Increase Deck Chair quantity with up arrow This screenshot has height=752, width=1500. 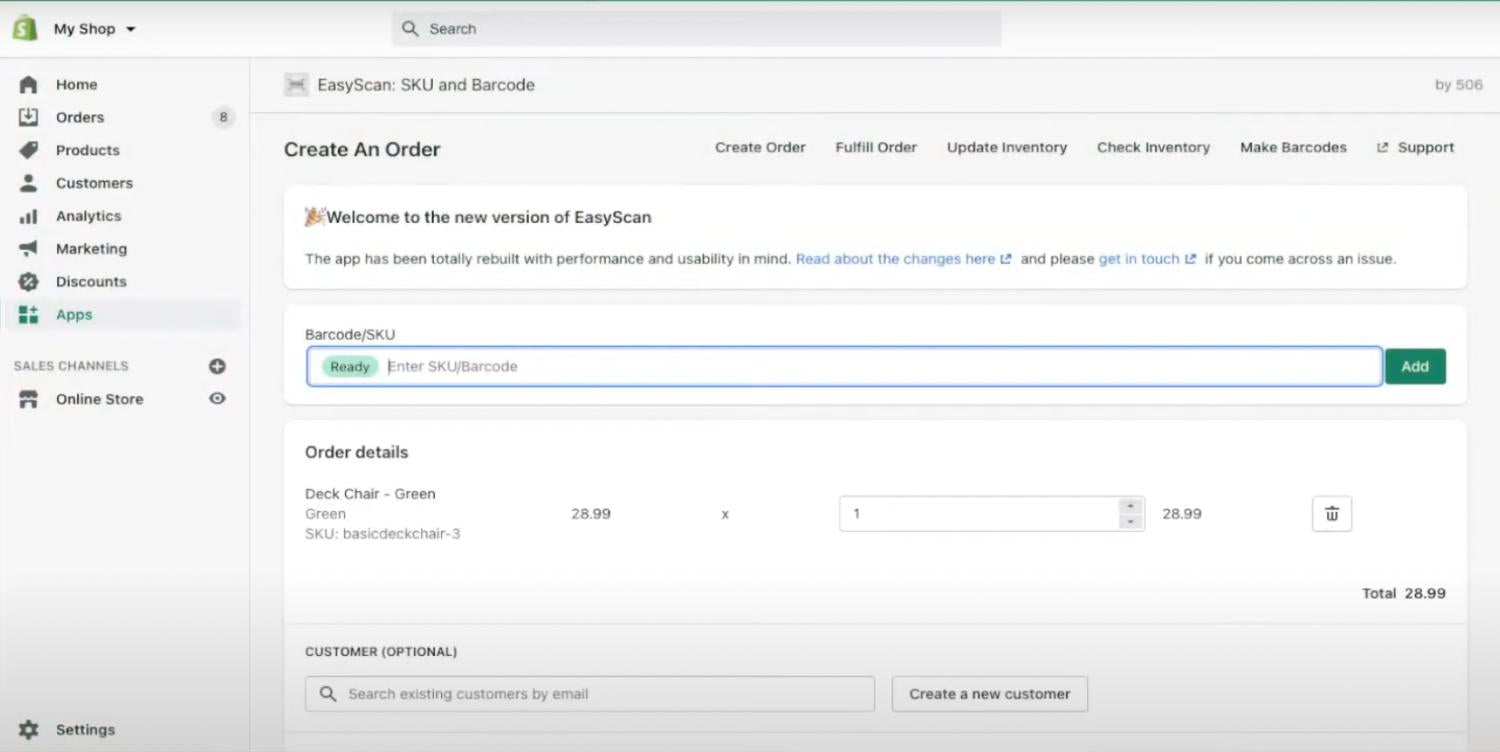(1130, 506)
